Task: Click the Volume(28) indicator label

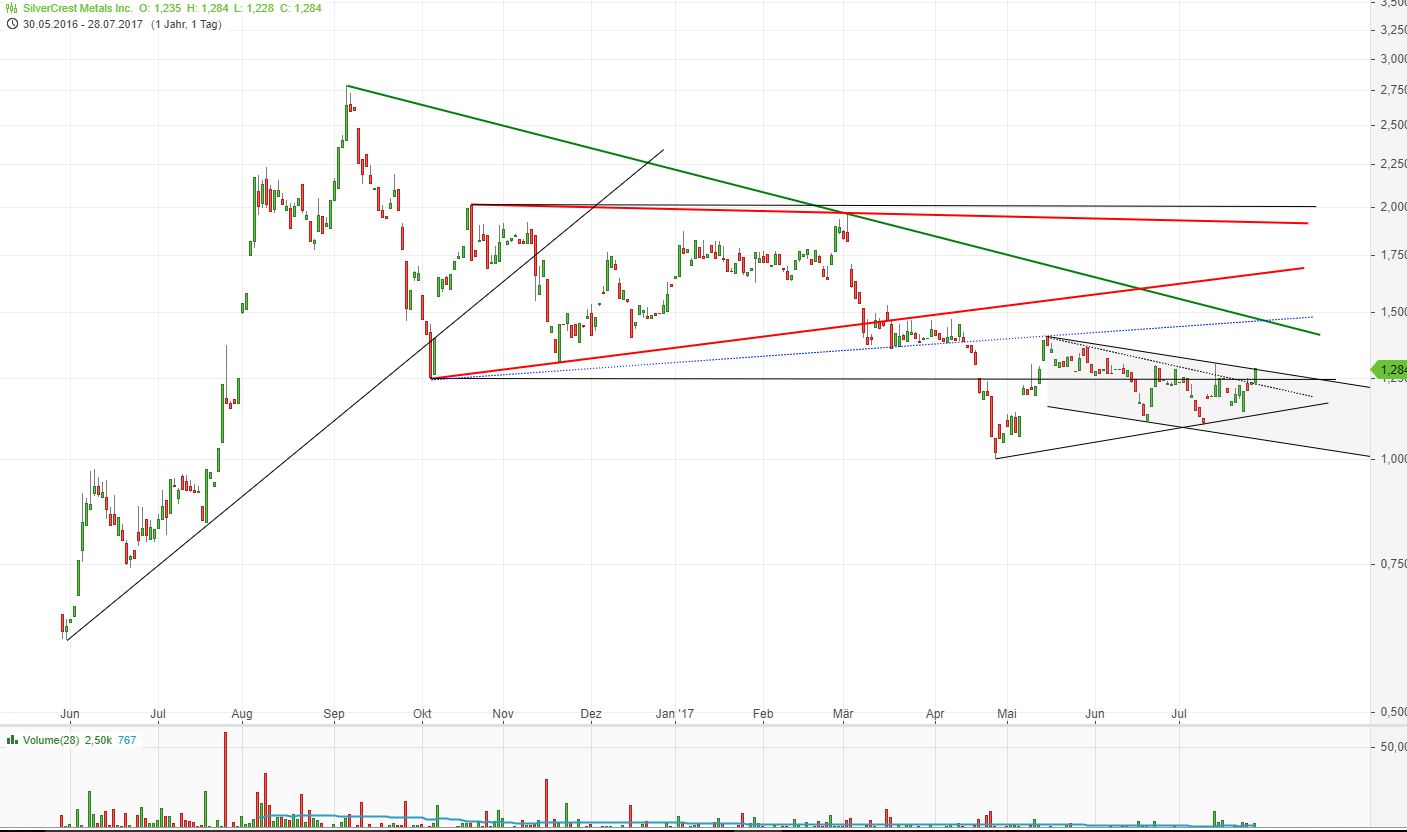Action: point(52,742)
